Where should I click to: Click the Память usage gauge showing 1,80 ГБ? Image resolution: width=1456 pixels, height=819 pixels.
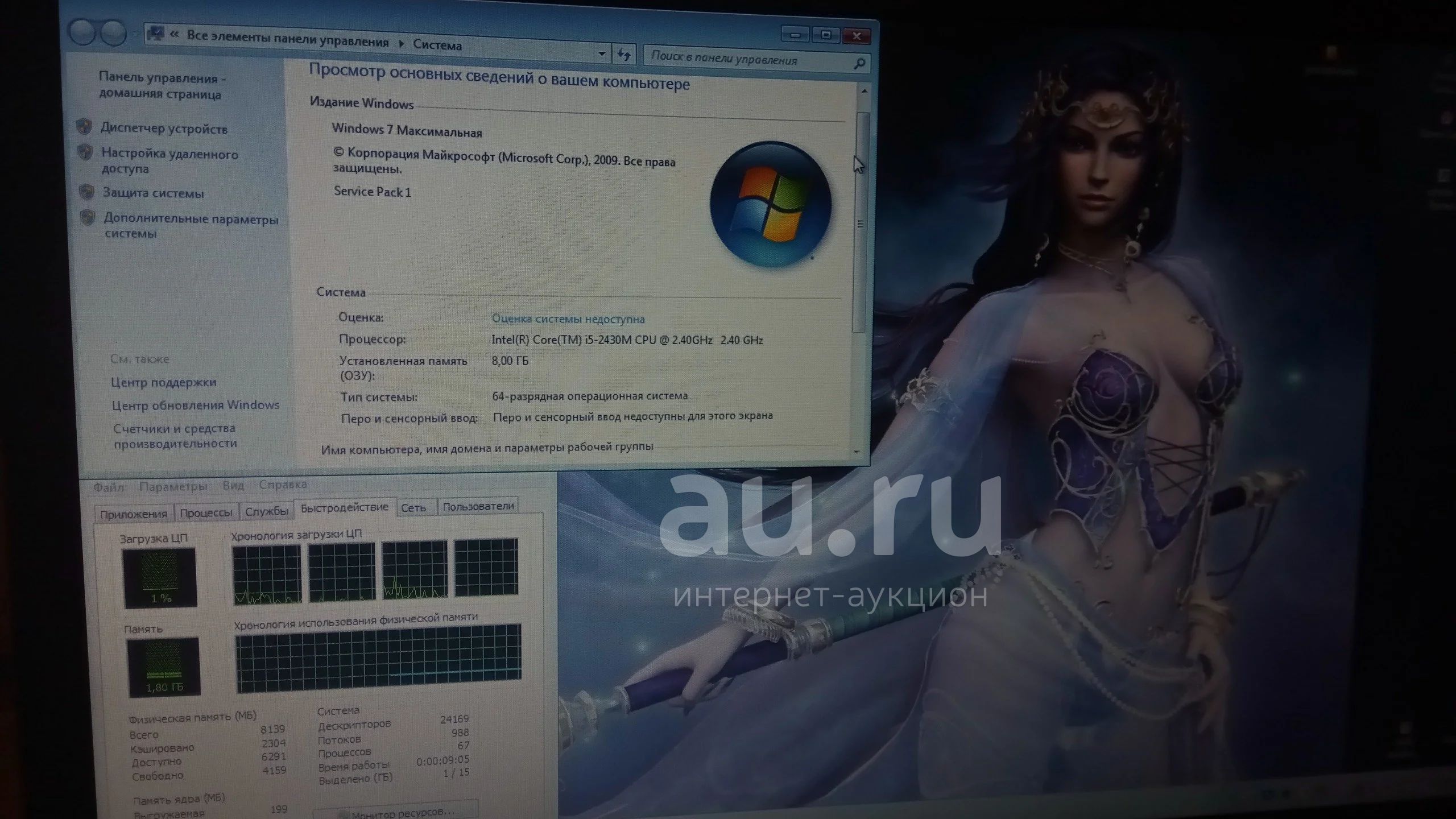pyautogui.click(x=164, y=667)
